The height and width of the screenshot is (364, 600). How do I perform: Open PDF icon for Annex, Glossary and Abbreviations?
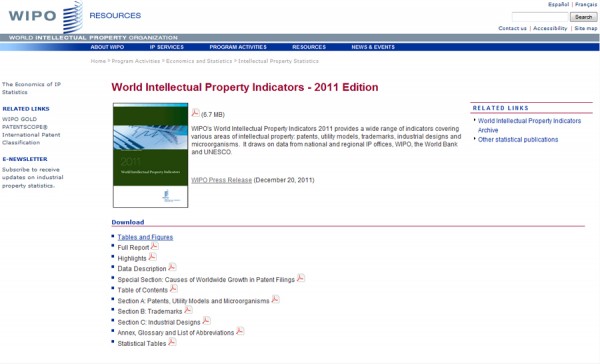point(240,331)
